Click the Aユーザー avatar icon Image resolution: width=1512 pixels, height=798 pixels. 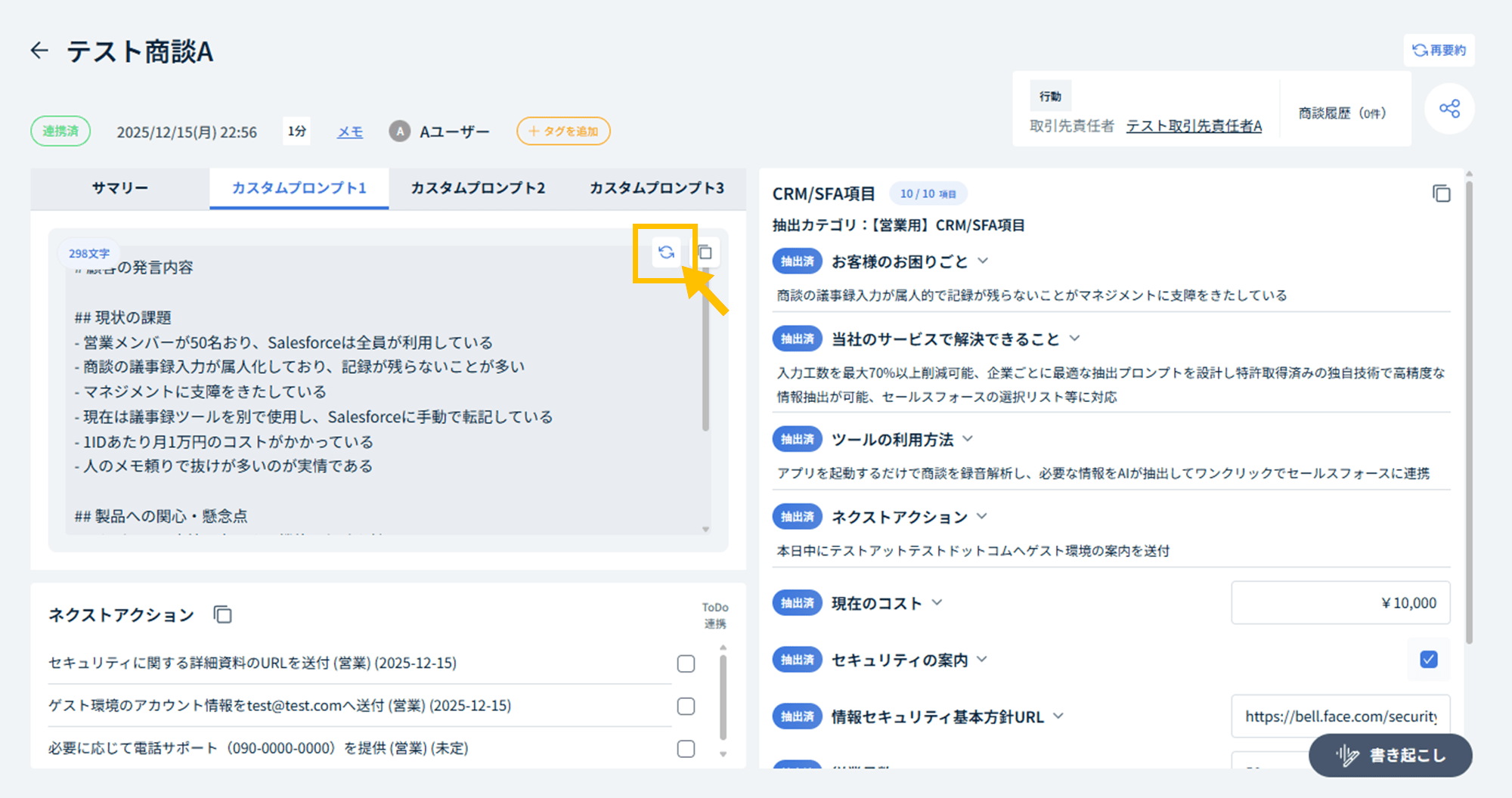point(399,131)
